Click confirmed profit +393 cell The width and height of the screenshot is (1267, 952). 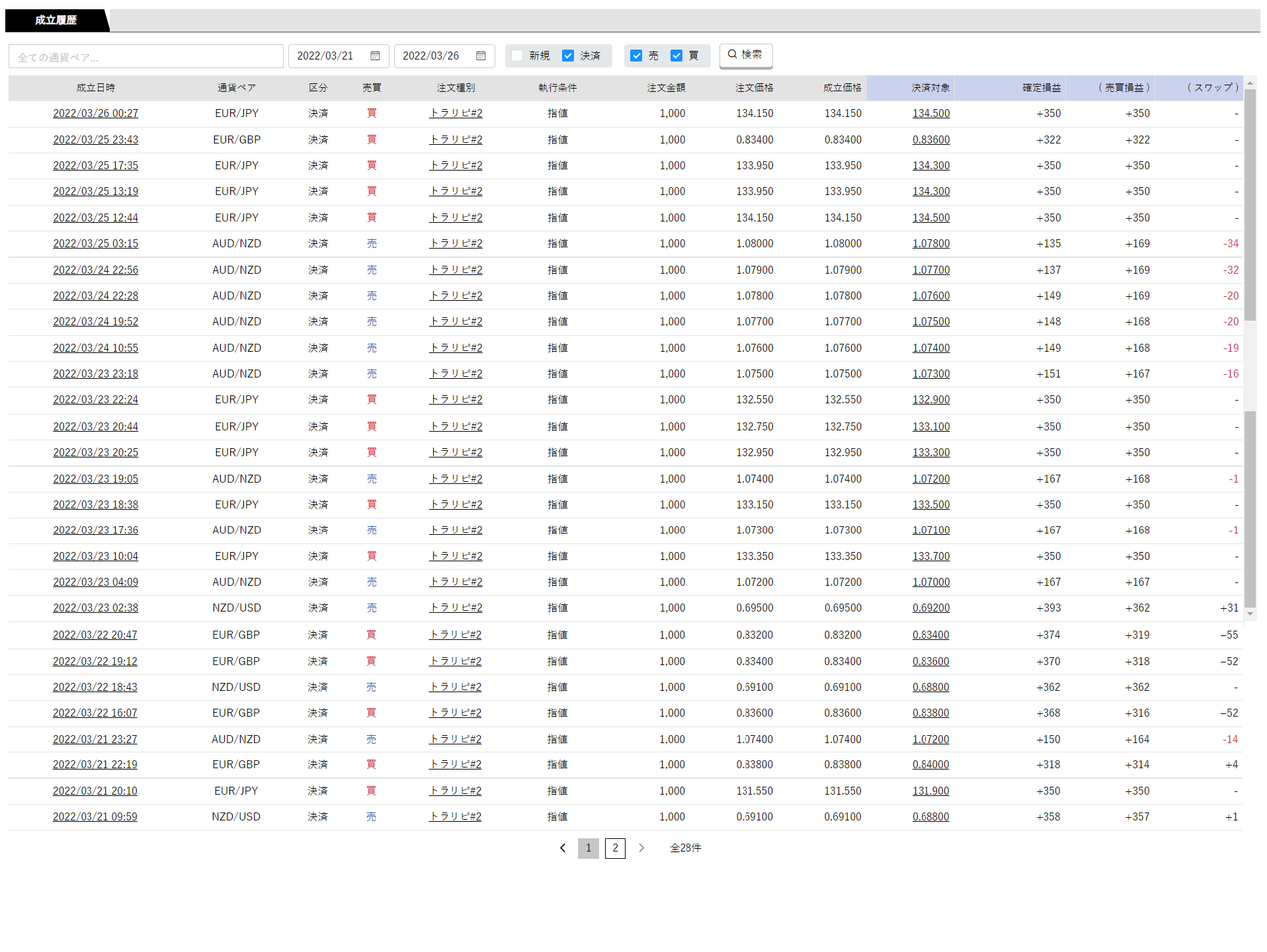[x=1048, y=608]
